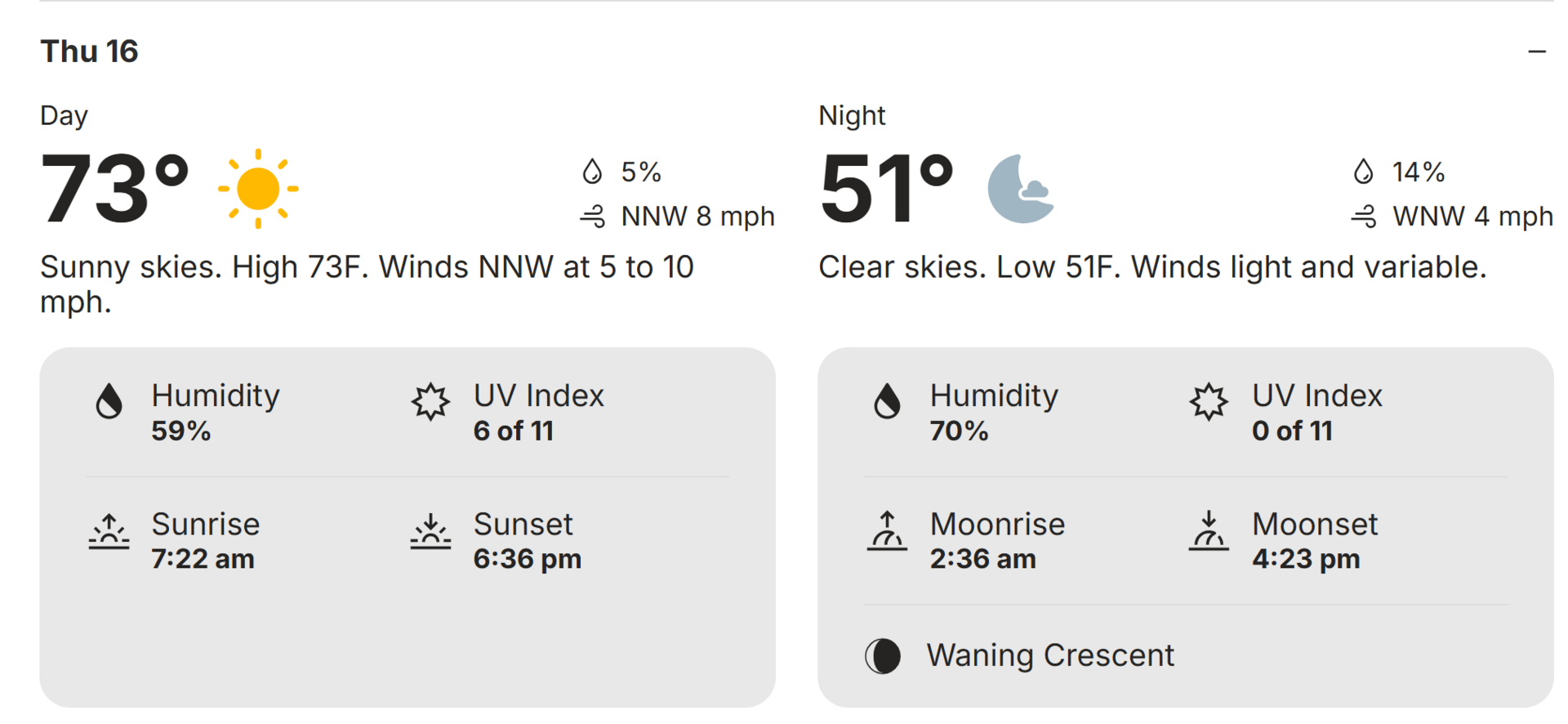Click the day humidity droplet icon

click(x=109, y=402)
